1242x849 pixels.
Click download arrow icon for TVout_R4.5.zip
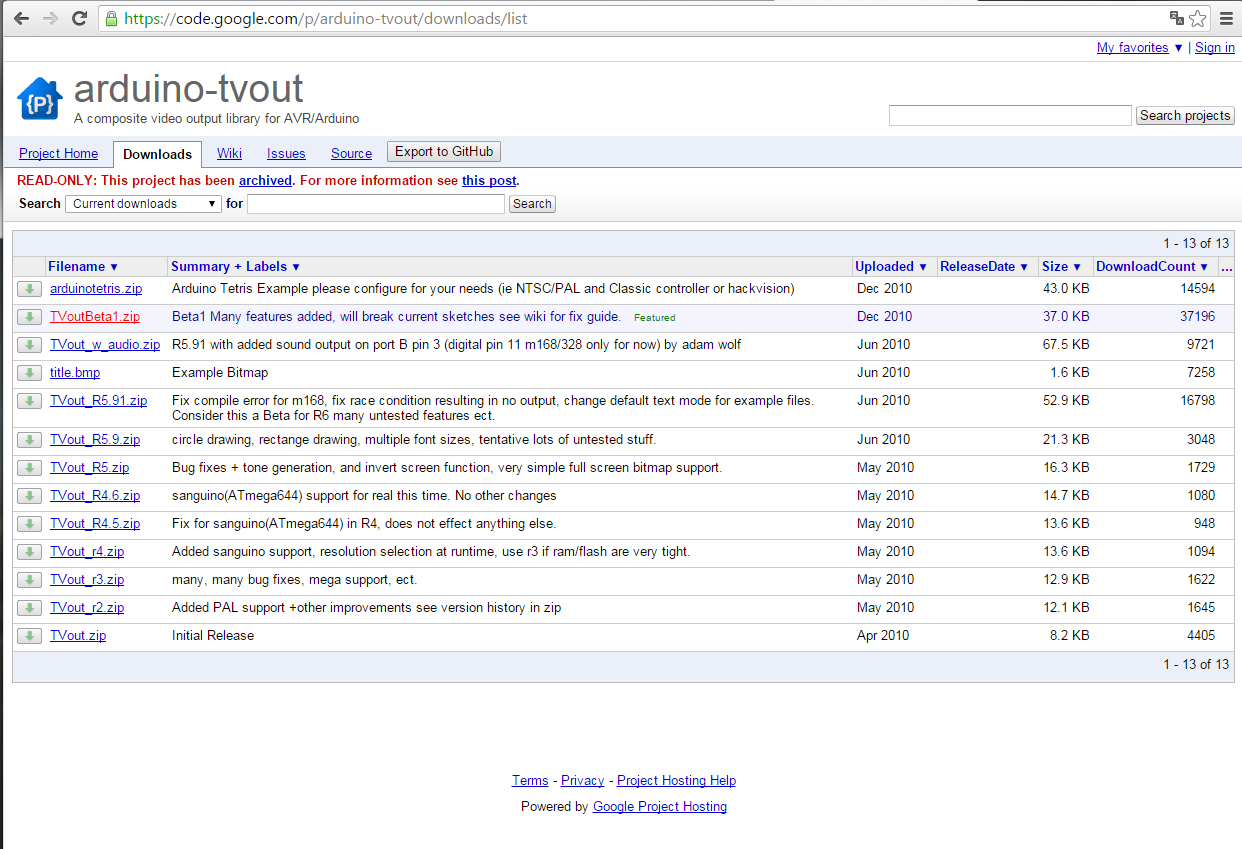[29, 524]
